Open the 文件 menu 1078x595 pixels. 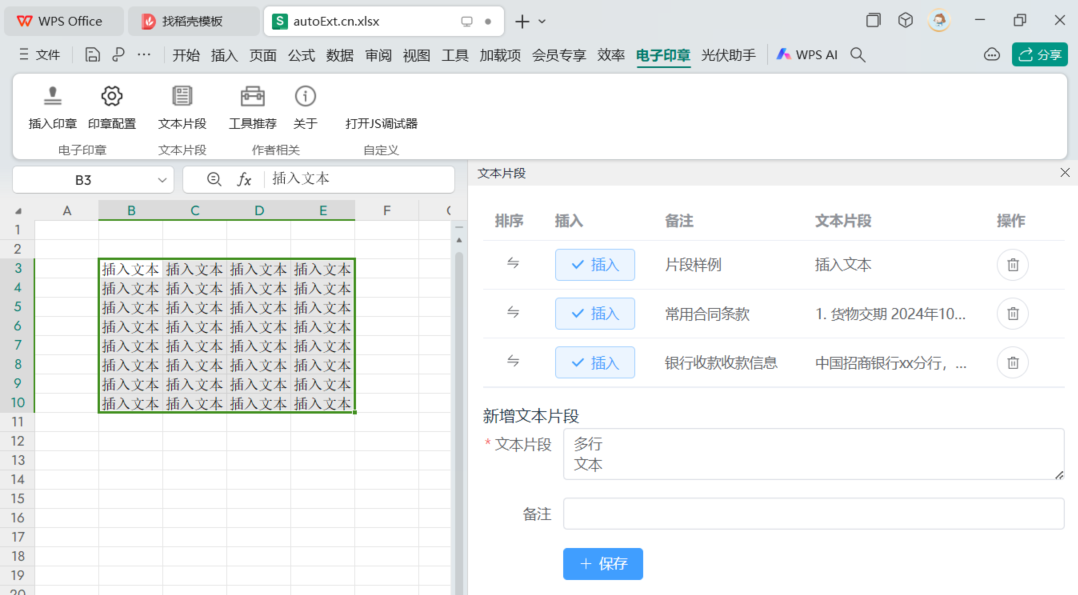[40, 55]
